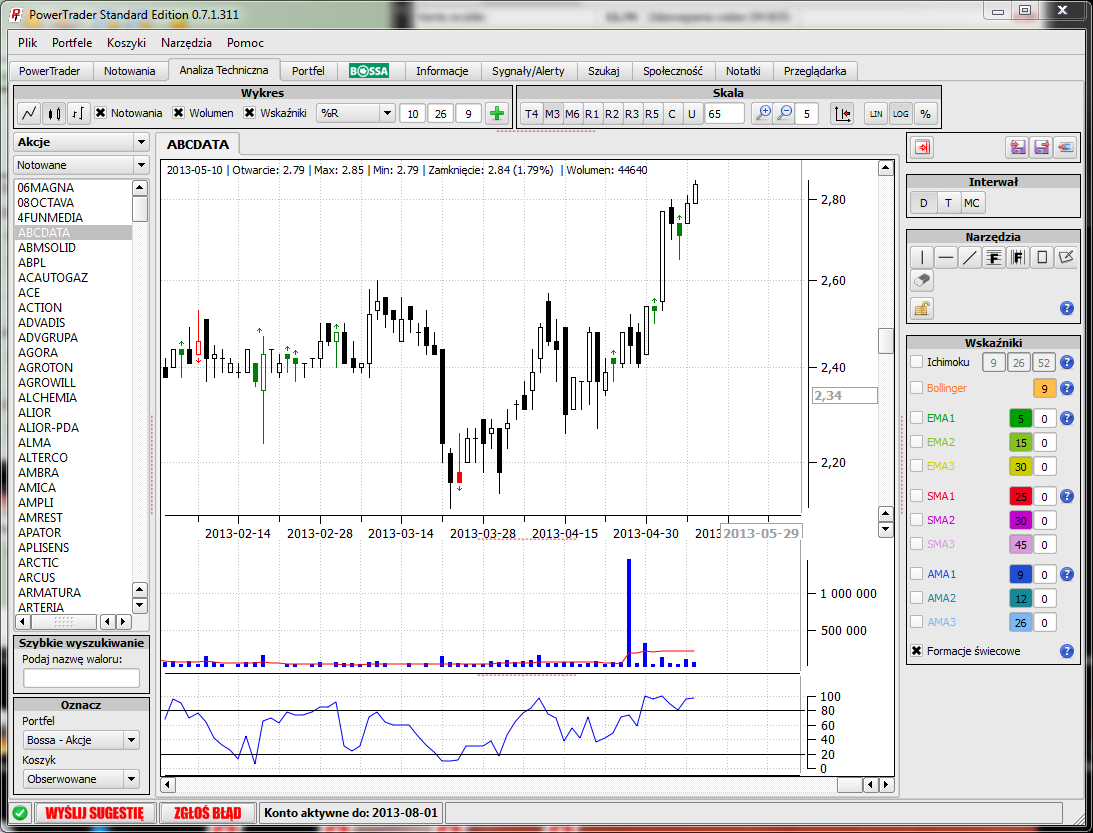This screenshot has height=833, width=1093.
Task: Zoom out with the magnifier minus icon
Action: [784, 114]
